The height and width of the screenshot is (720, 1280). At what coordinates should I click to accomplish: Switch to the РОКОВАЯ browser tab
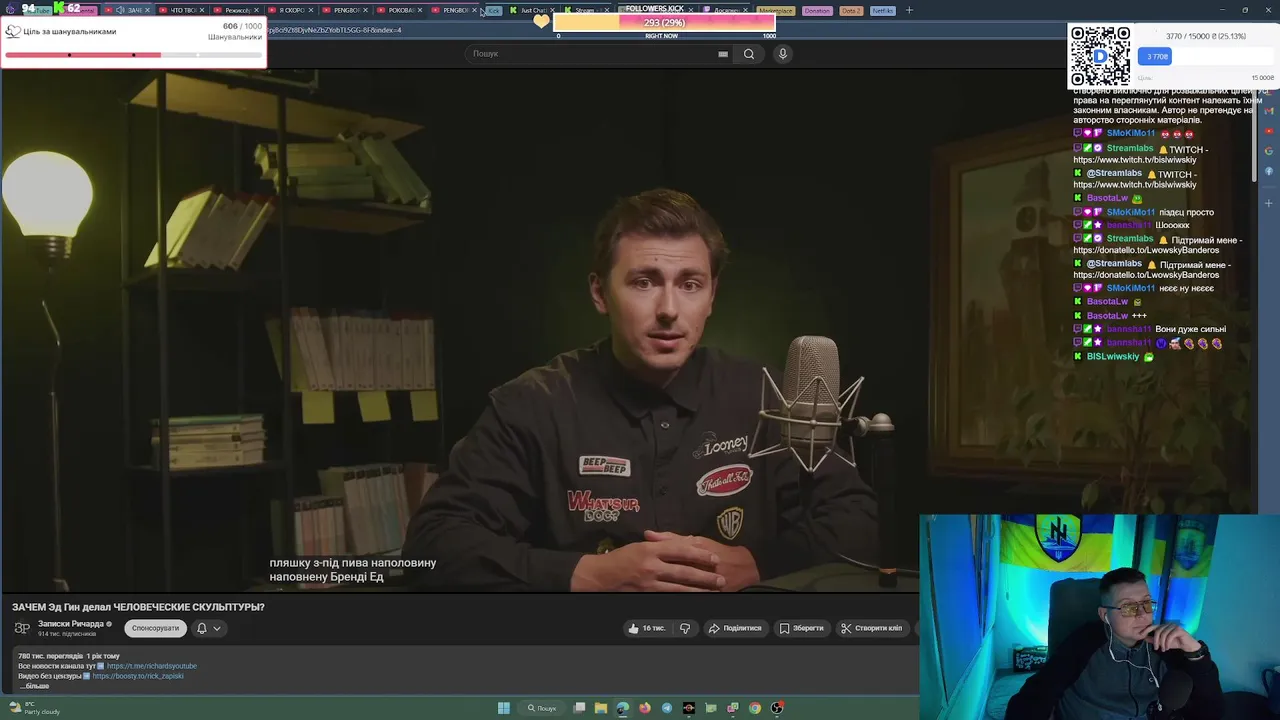pyautogui.click(x=400, y=10)
